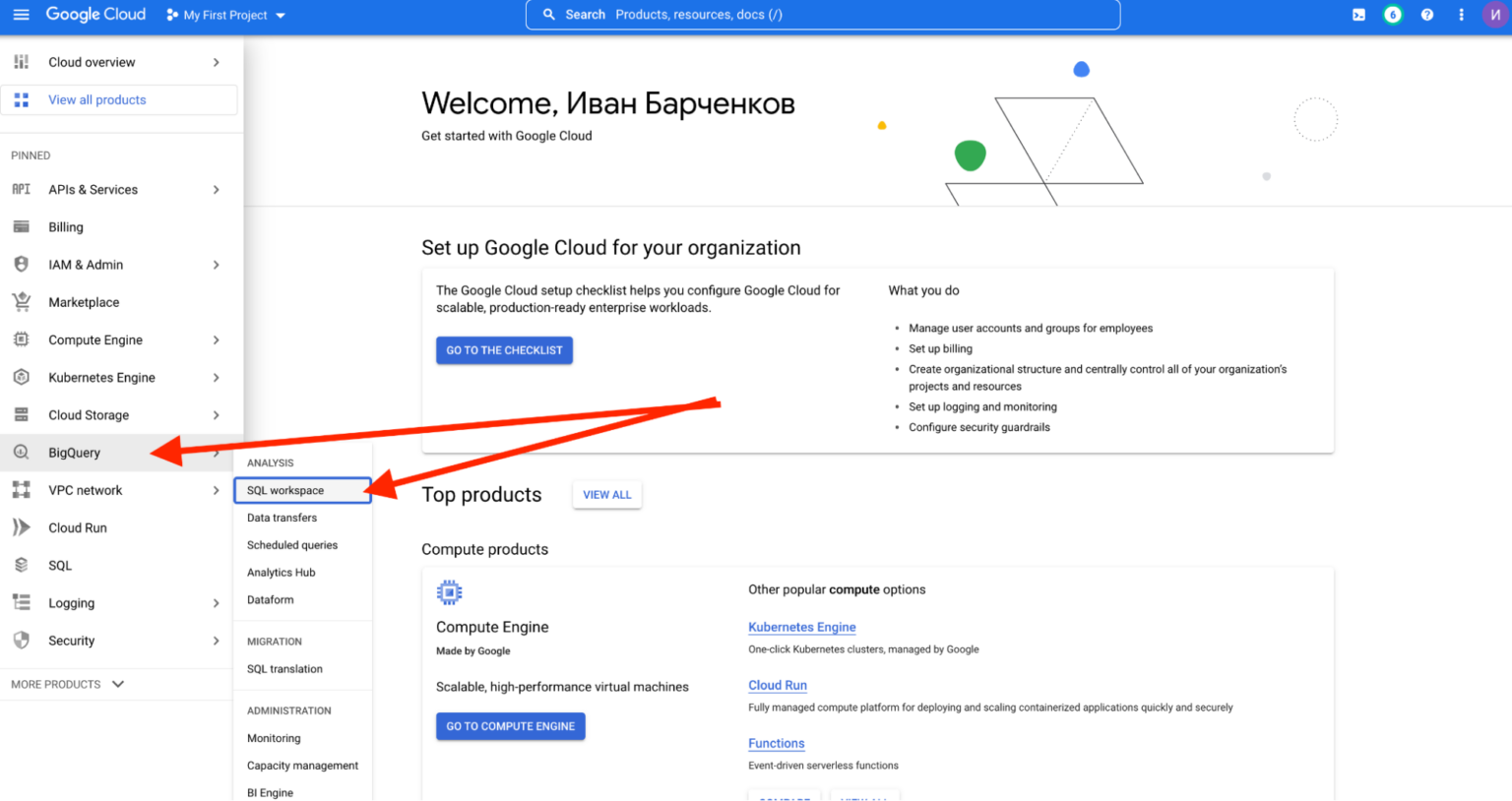Screen dimensions: 1512x801
Task: Select SQL workspace in BigQuery submenu
Action: tap(302, 490)
